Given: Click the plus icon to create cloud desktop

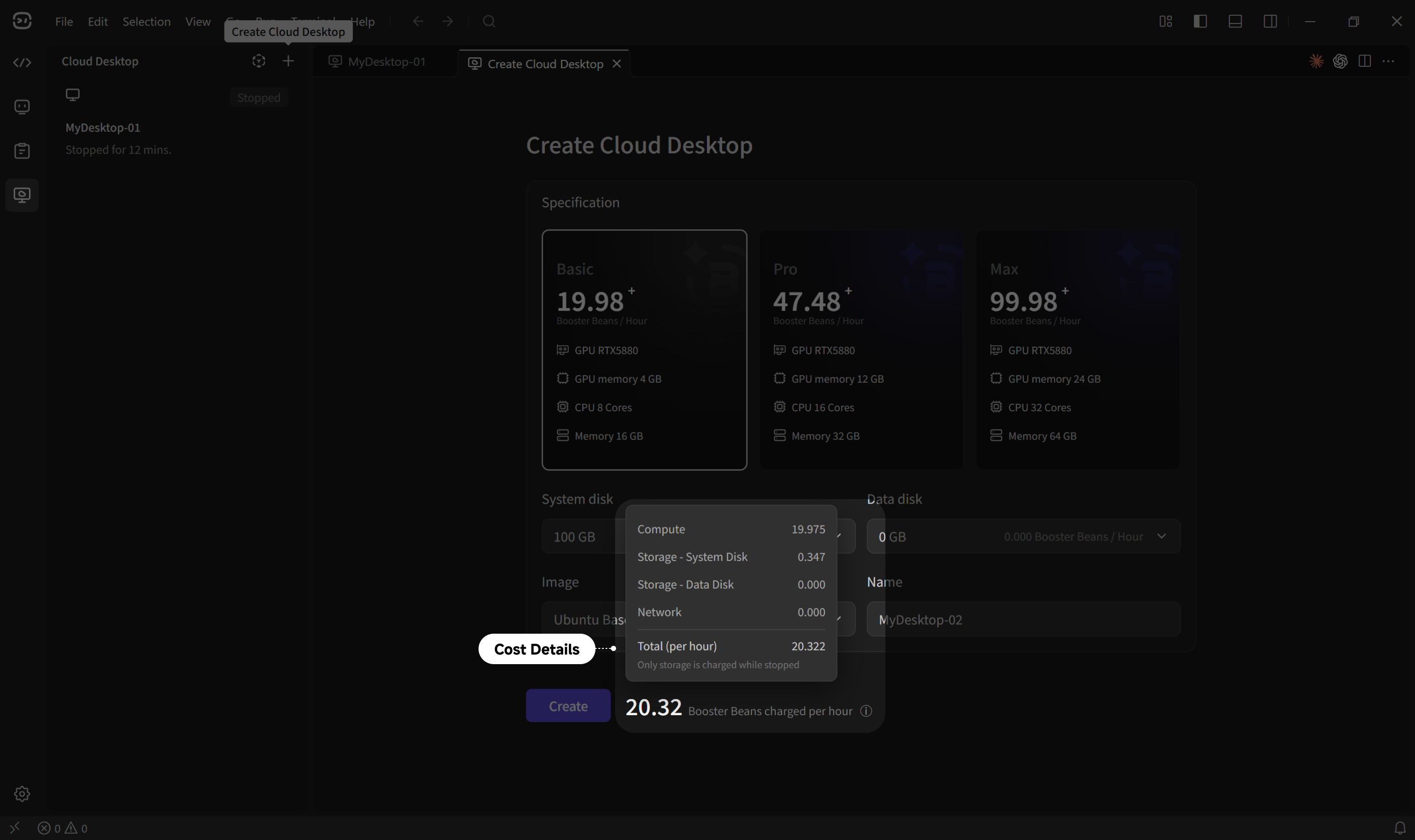Looking at the screenshot, I should pyautogui.click(x=288, y=60).
